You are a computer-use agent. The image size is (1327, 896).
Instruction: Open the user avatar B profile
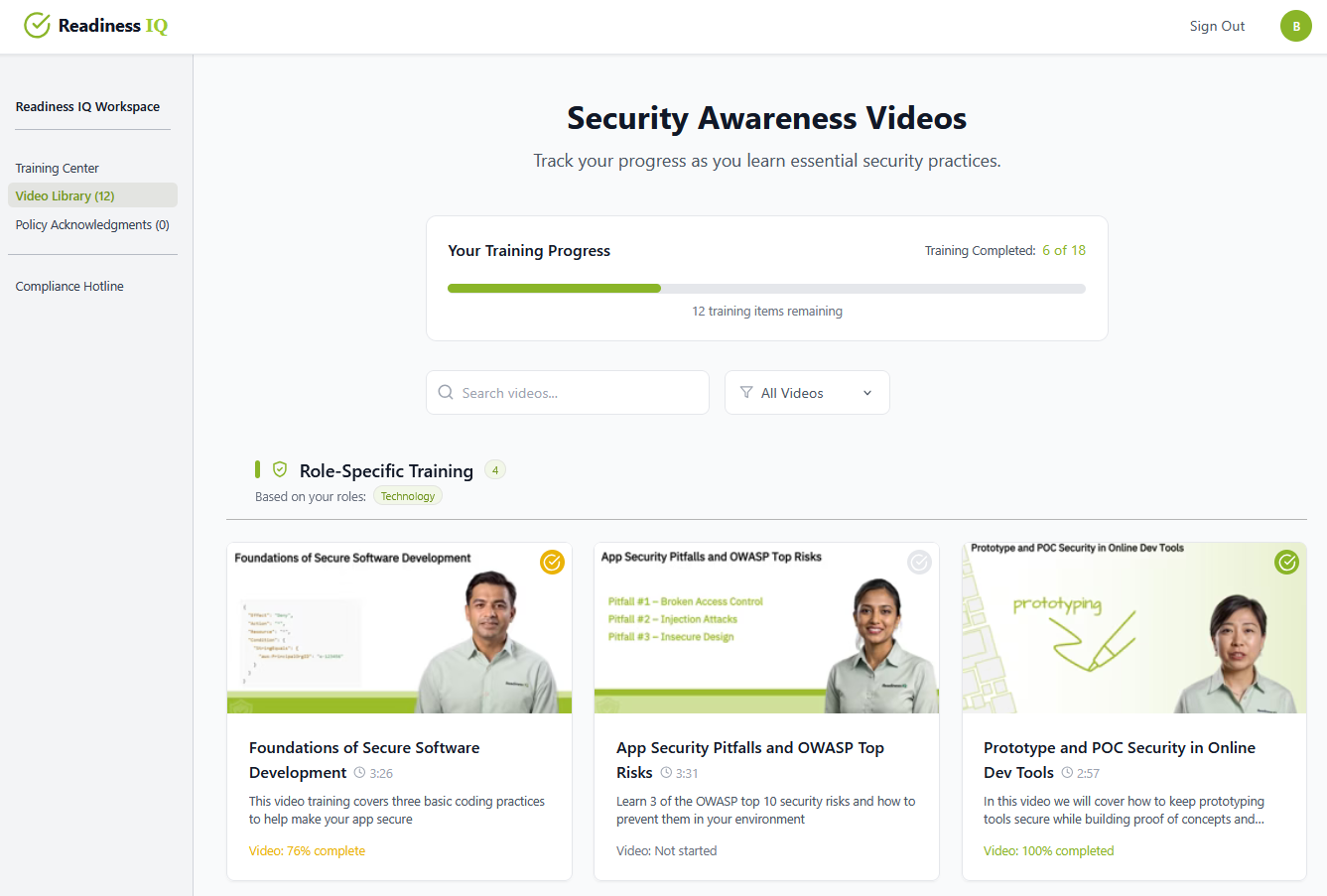tap(1295, 26)
